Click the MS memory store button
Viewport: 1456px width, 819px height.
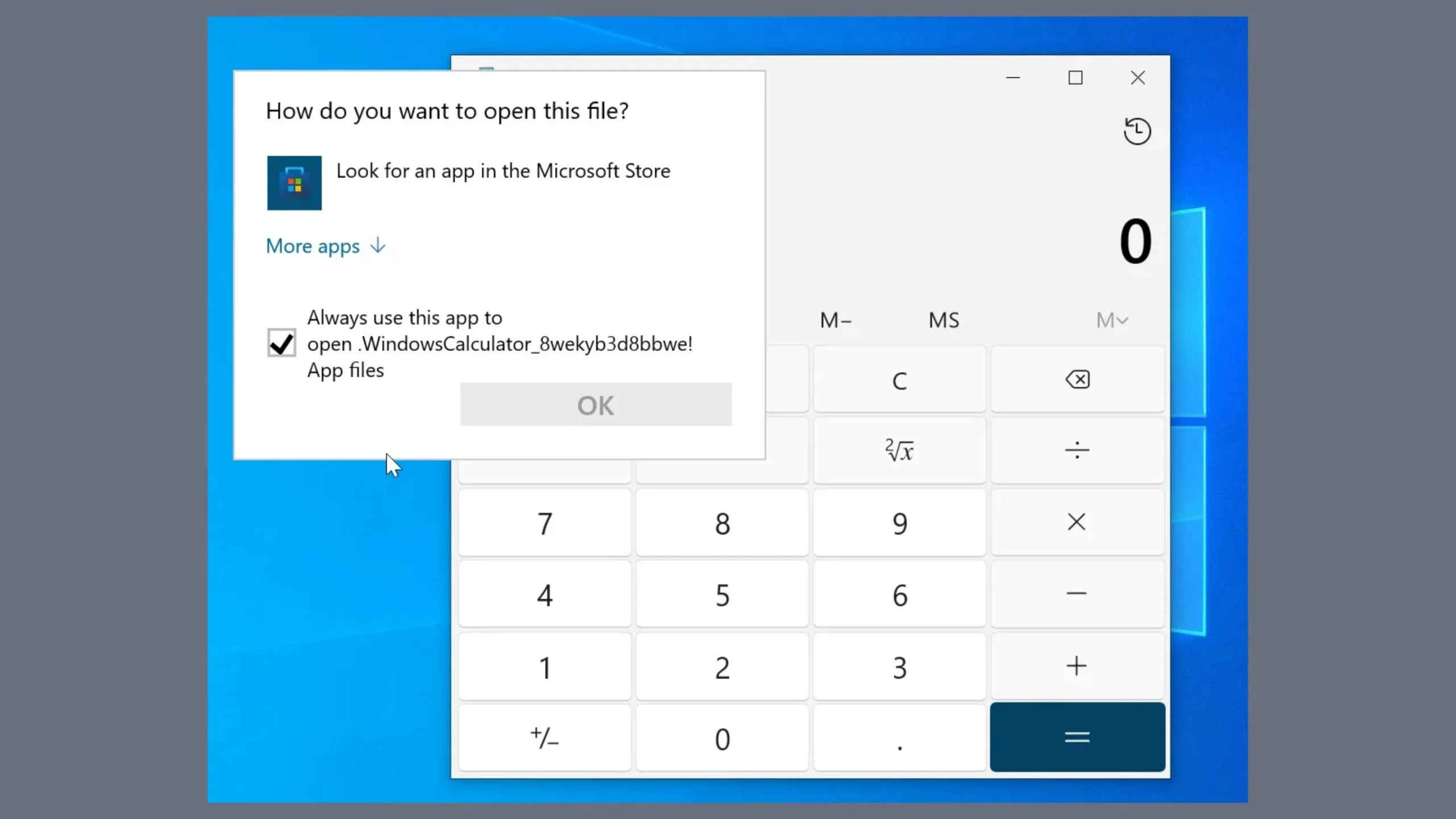click(944, 320)
